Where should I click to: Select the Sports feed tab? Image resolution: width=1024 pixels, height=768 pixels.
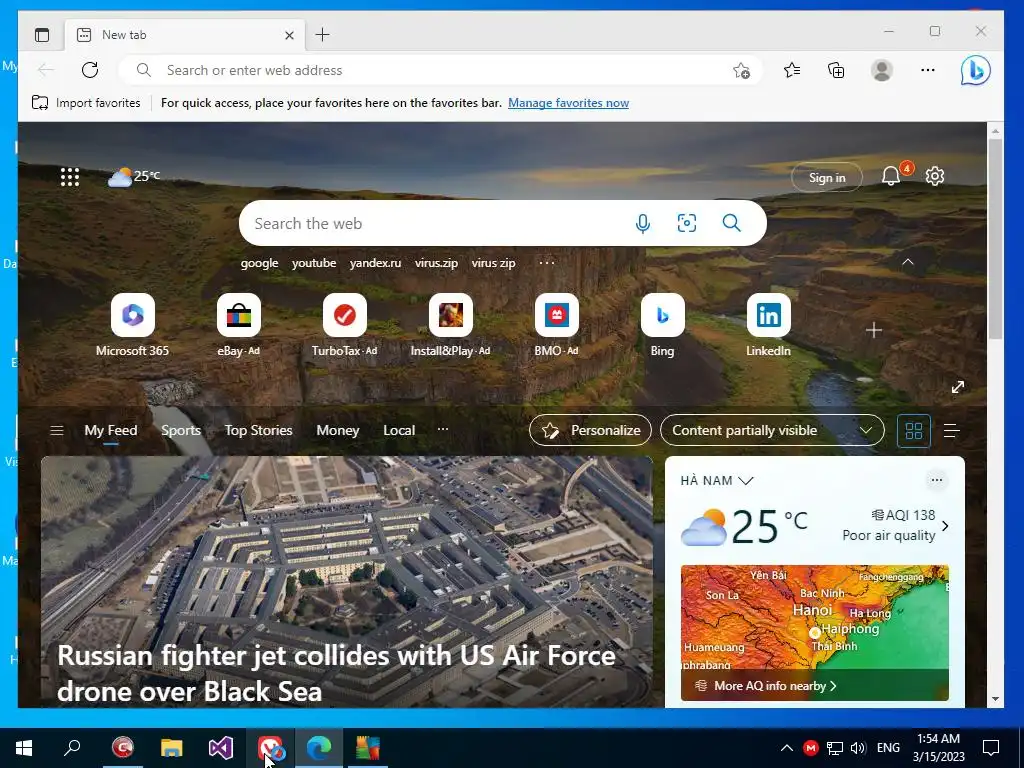pos(181,430)
